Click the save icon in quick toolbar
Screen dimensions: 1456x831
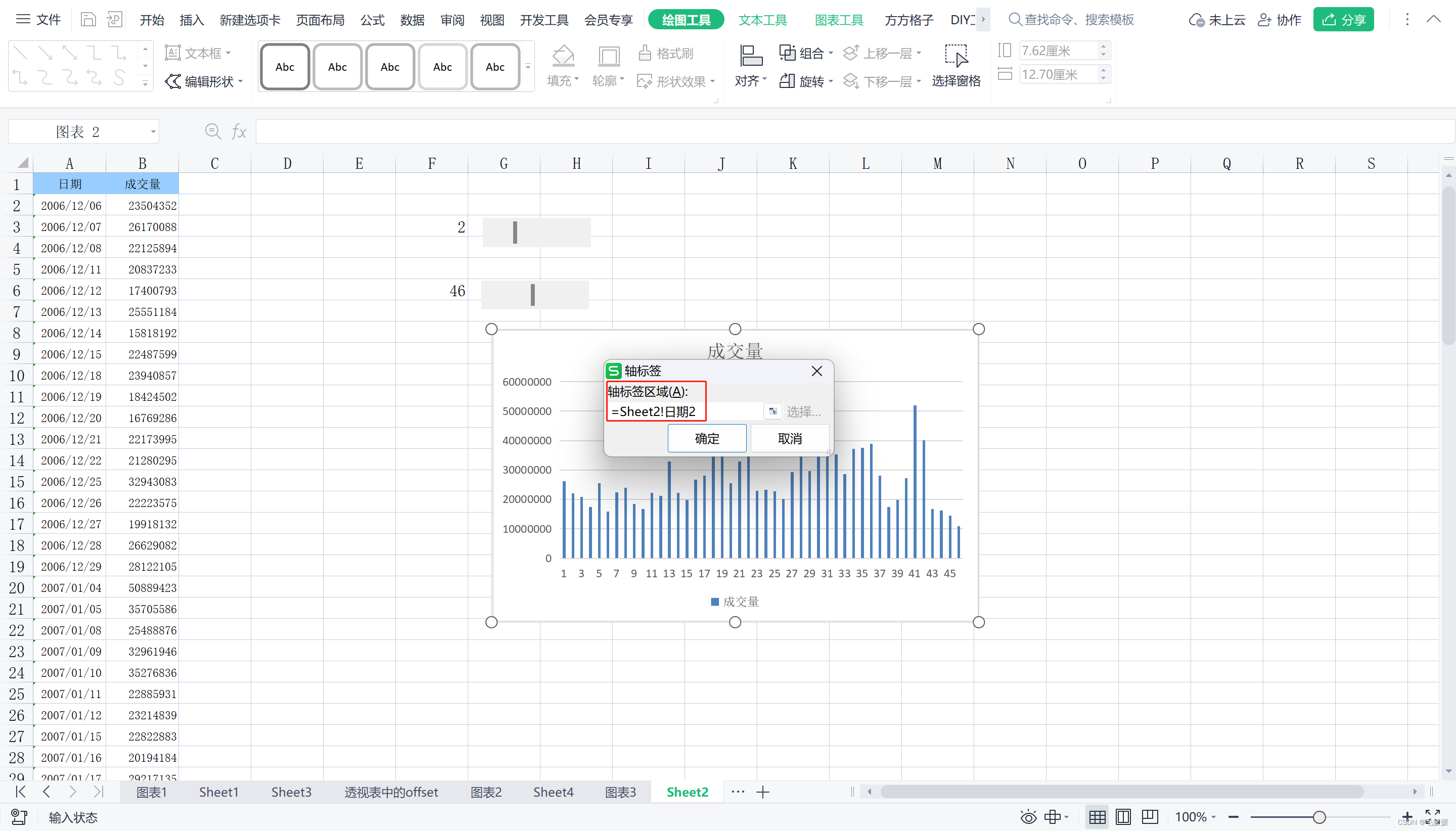point(88,19)
